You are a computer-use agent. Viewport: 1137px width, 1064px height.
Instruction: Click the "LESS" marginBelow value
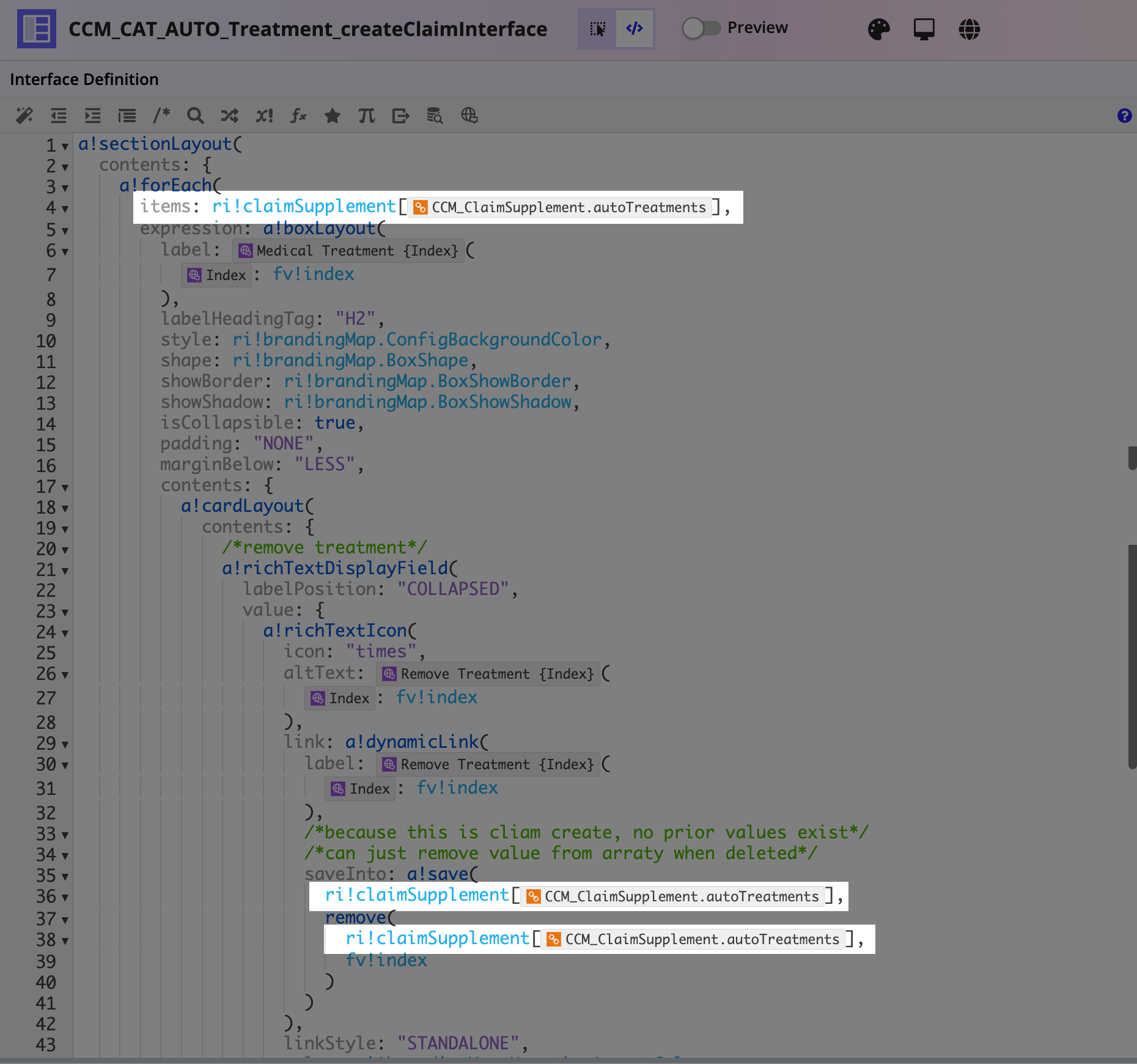(325, 464)
